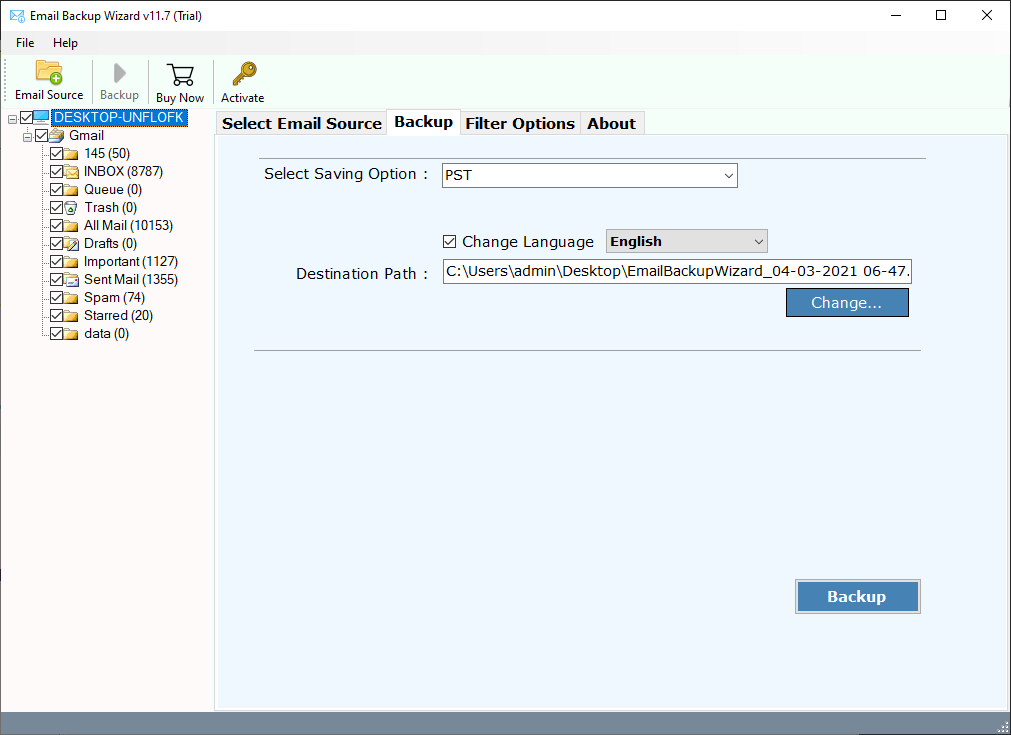
Task: Click the 145 (50) folder icon
Action: [71, 153]
